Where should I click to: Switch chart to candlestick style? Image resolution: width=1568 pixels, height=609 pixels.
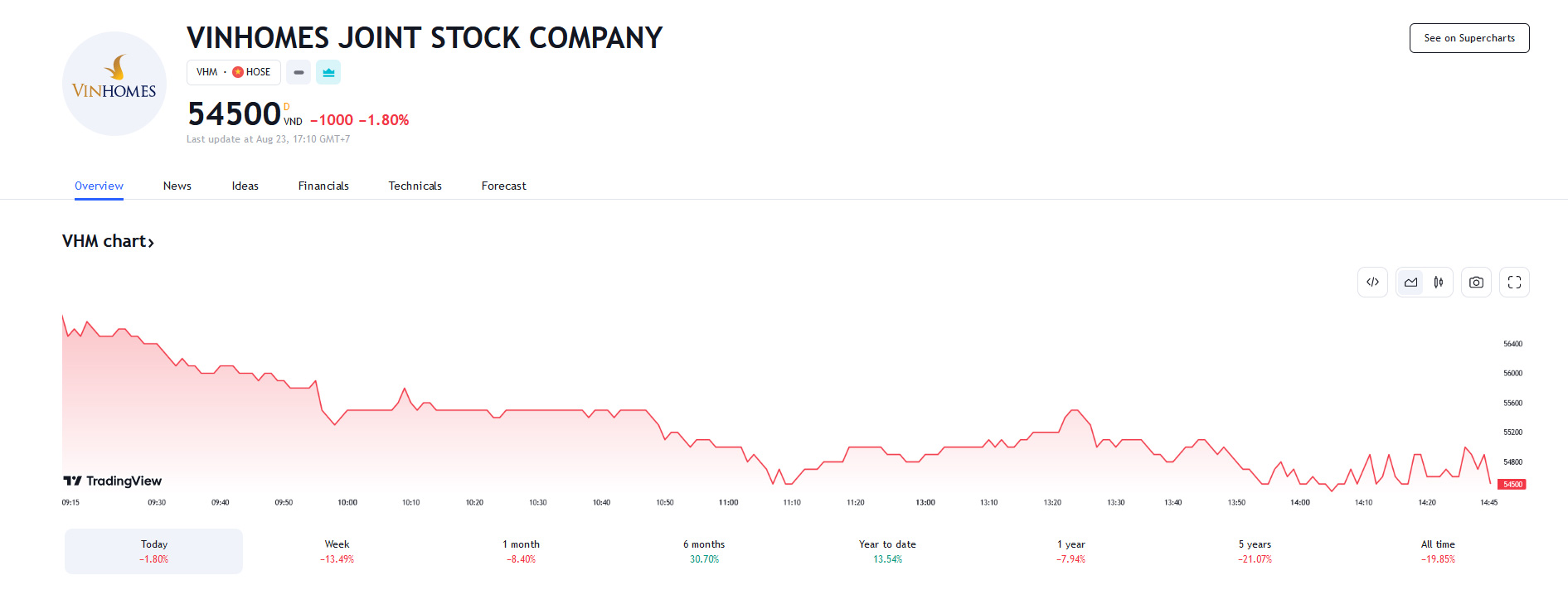coord(1439,283)
